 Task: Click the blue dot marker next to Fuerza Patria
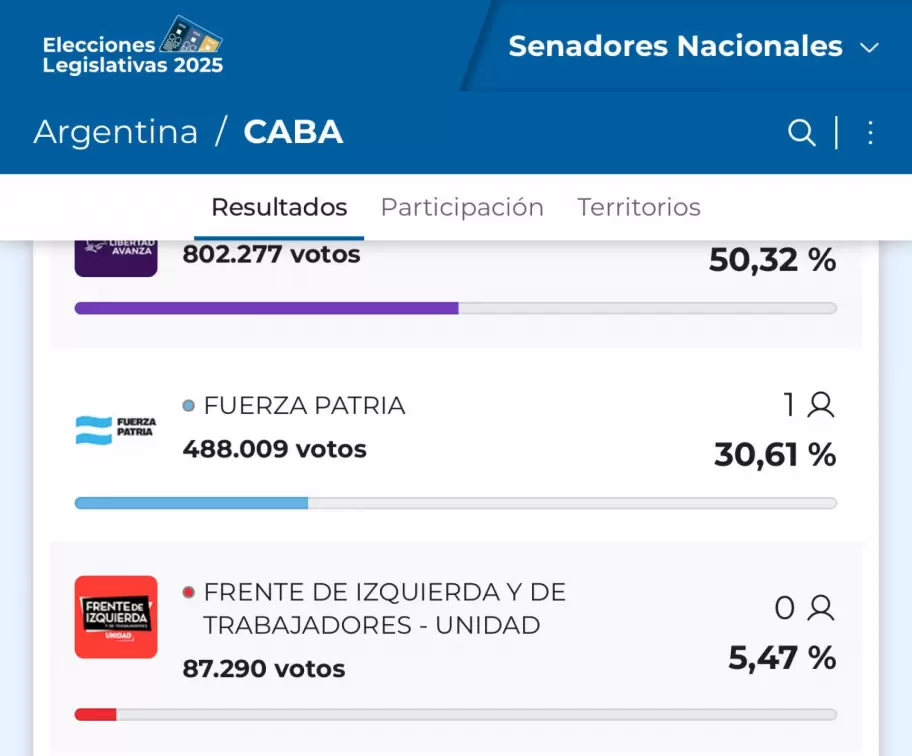point(186,405)
